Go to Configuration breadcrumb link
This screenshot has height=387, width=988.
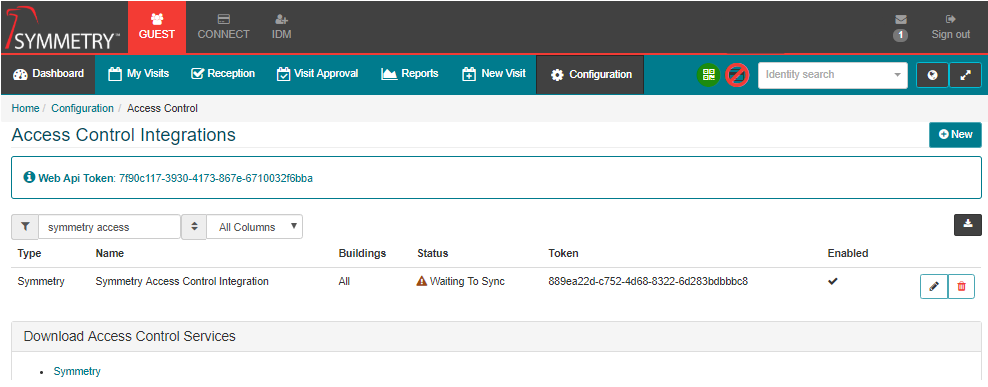83,108
